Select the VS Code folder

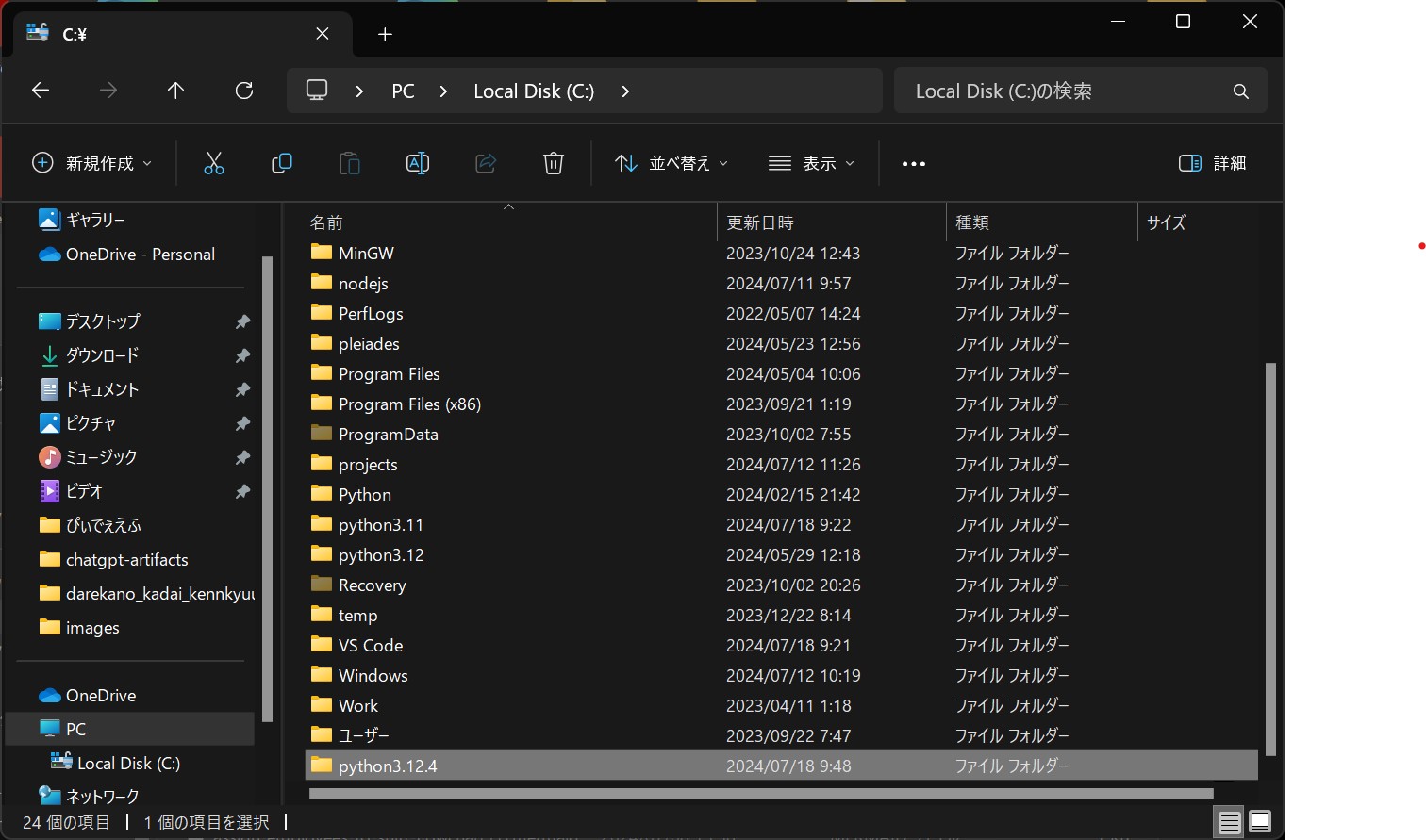pos(371,645)
